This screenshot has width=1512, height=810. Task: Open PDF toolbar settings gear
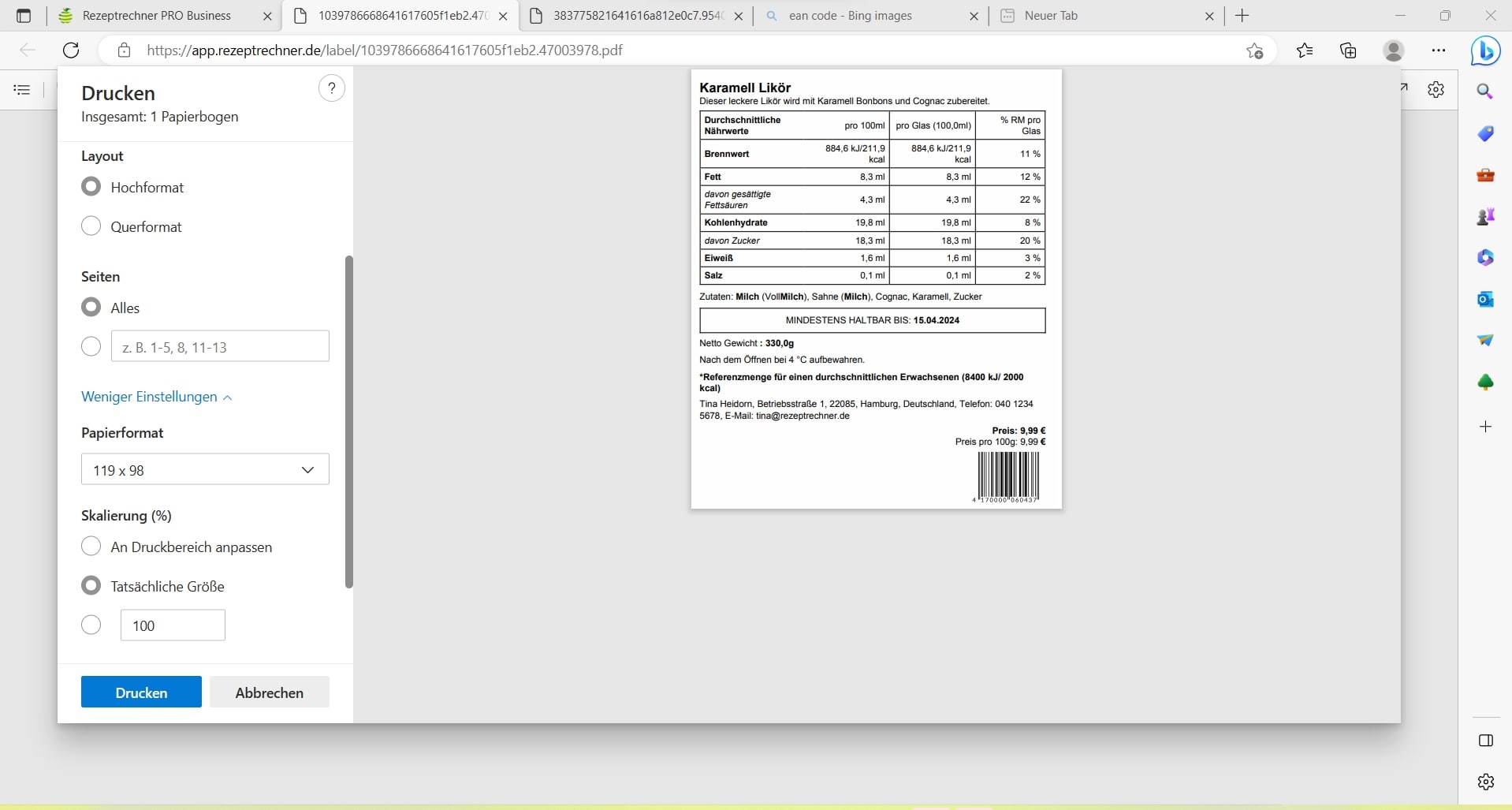pyautogui.click(x=1436, y=90)
